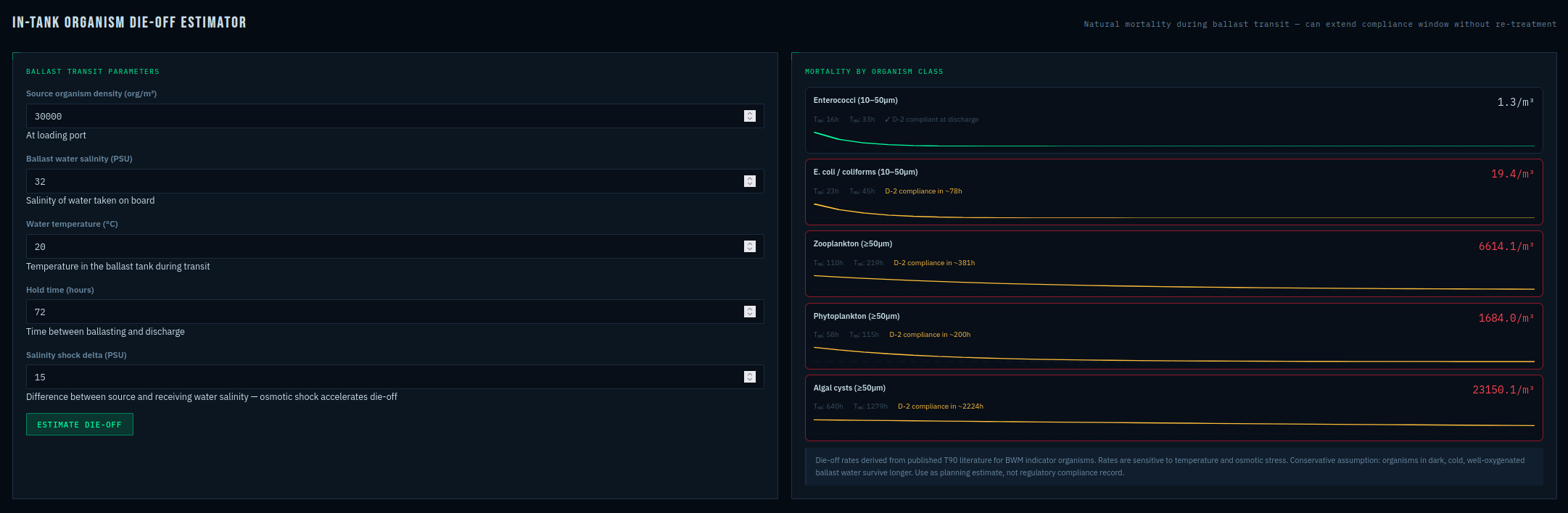1568x513 pixels.
Task: Use the stepper on Hold time field
Action: (x=750, y=312)
